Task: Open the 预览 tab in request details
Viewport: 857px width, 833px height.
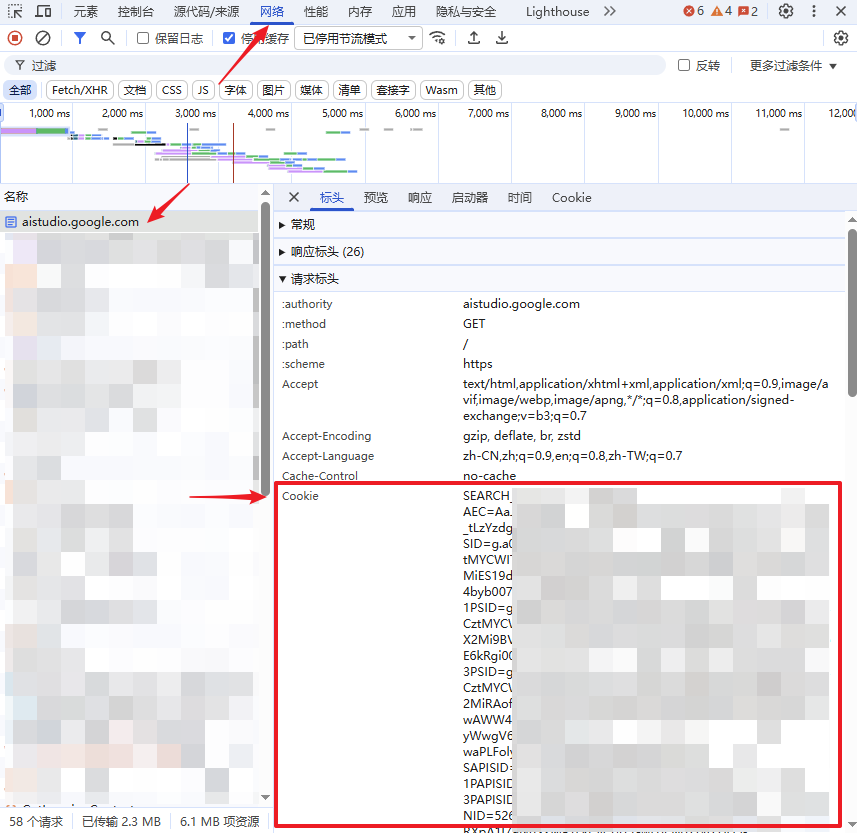Action: (x=376, y=198)
